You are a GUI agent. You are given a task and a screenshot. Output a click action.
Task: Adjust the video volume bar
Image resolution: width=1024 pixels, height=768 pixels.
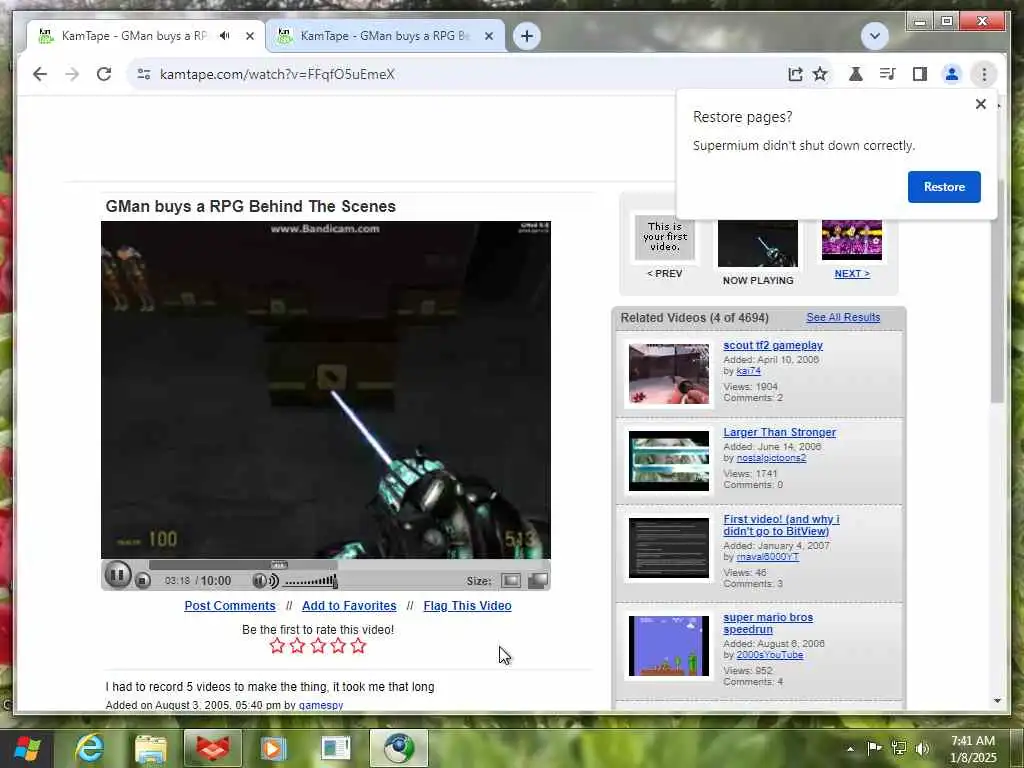[310, 581]
